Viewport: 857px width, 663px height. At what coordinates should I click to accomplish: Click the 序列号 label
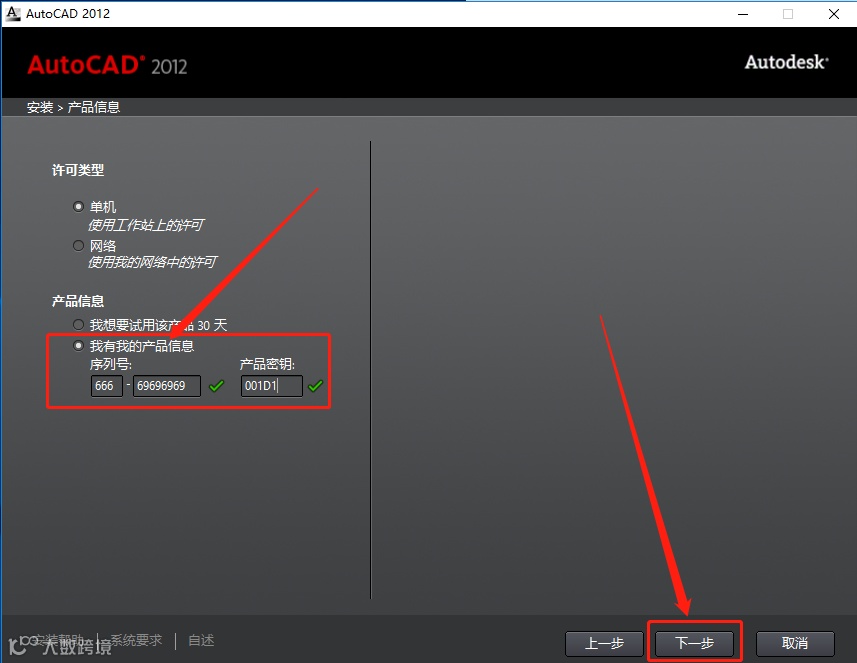[x=111, y=364]
